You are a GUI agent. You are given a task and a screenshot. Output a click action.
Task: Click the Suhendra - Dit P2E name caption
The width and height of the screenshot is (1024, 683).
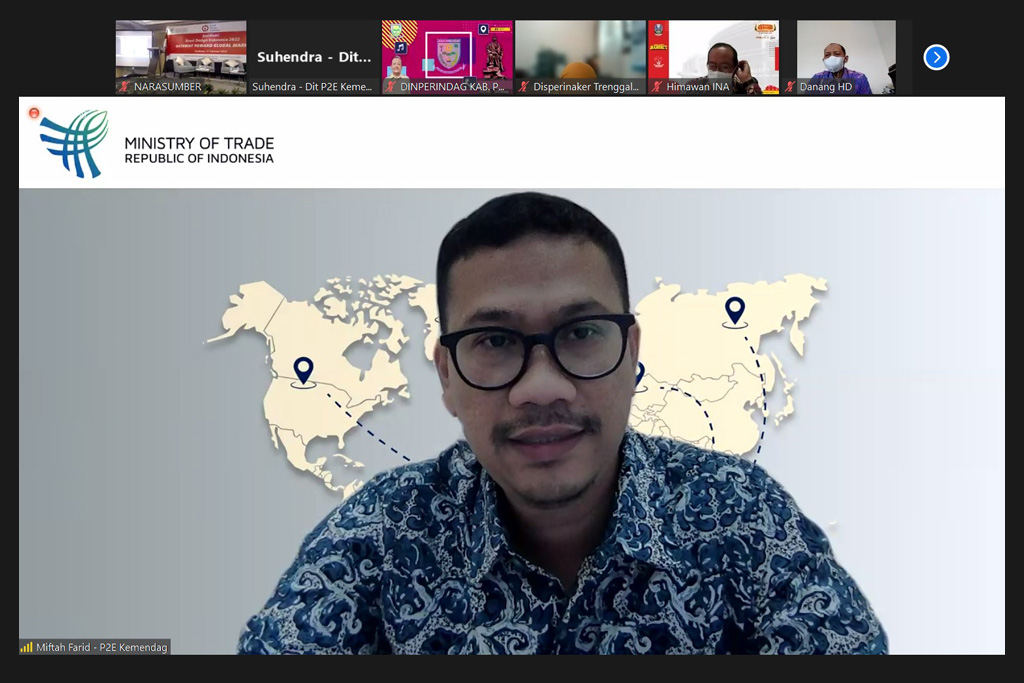[312, 87]
